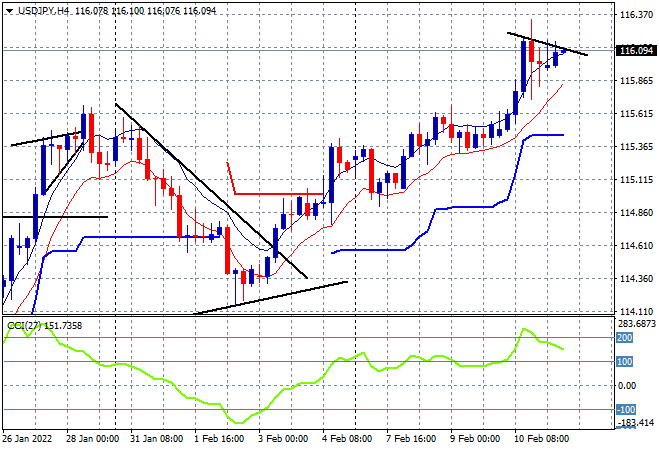Select the 28 Jan 00:00 time label
This screenshot has height=450, width=660.
click(x=93, y=439)
